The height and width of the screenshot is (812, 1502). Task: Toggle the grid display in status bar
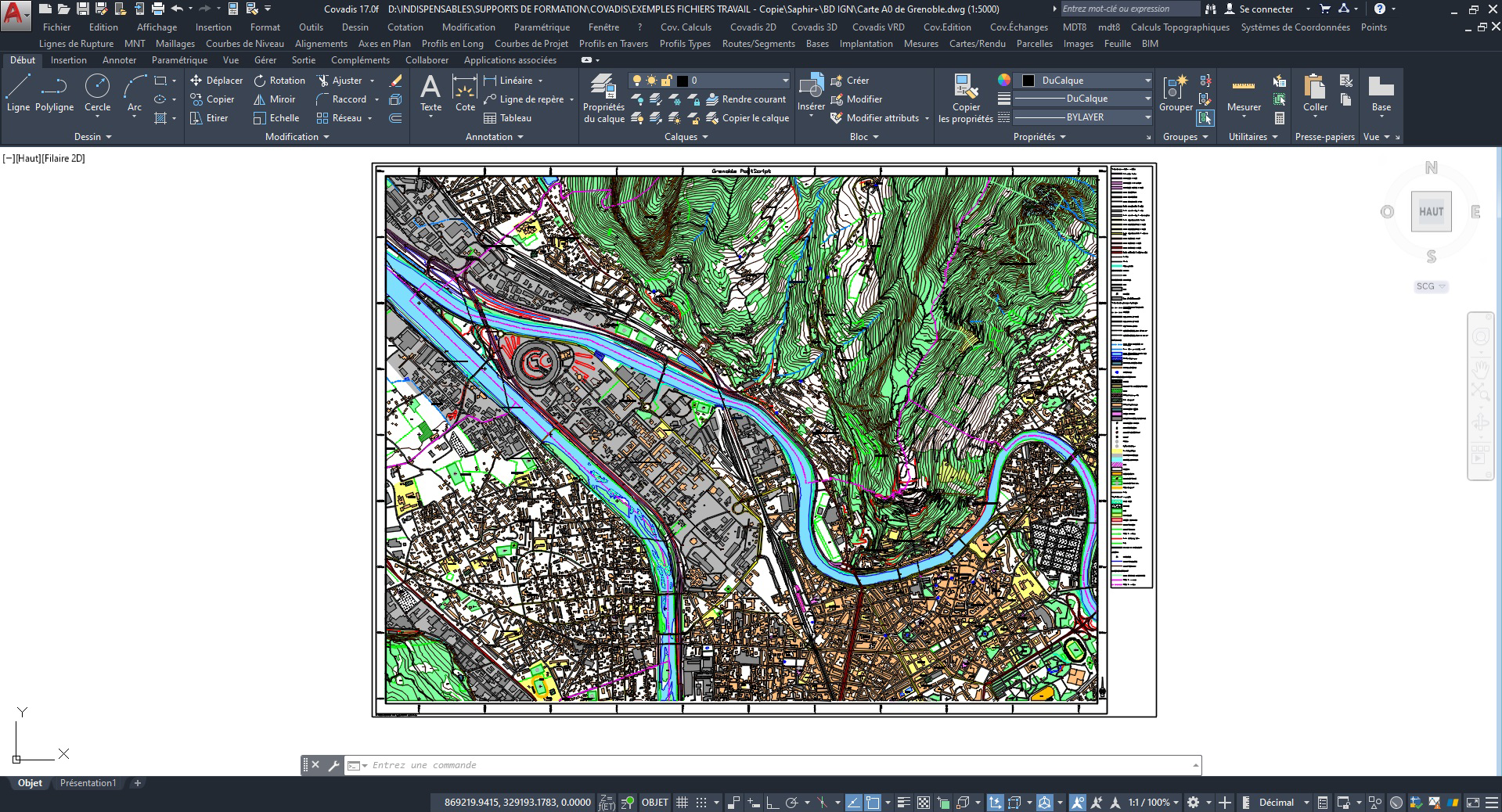pos(682,803)
